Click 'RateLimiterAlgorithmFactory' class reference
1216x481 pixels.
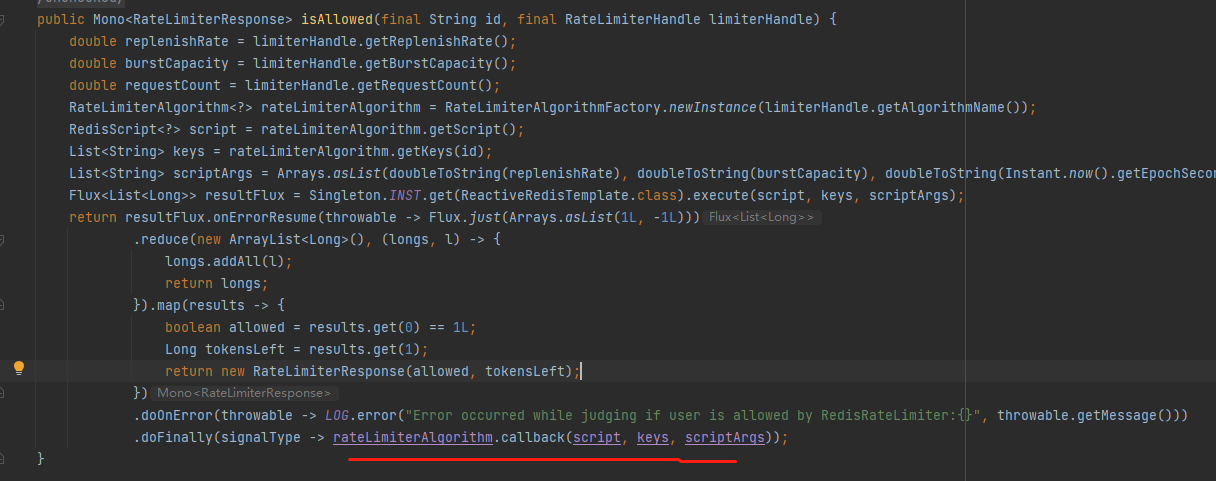pos(553,107)
